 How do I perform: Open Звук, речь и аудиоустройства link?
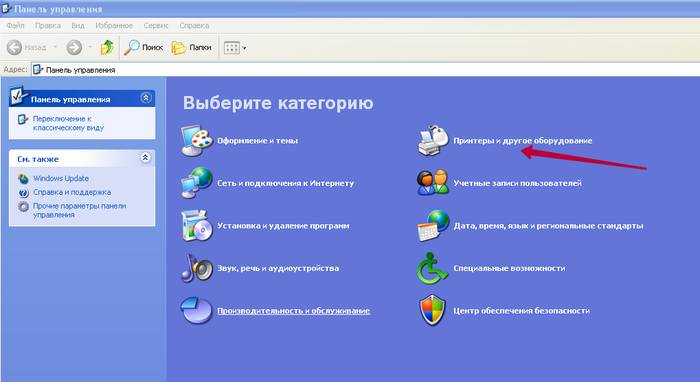click(x=278, y=268)
